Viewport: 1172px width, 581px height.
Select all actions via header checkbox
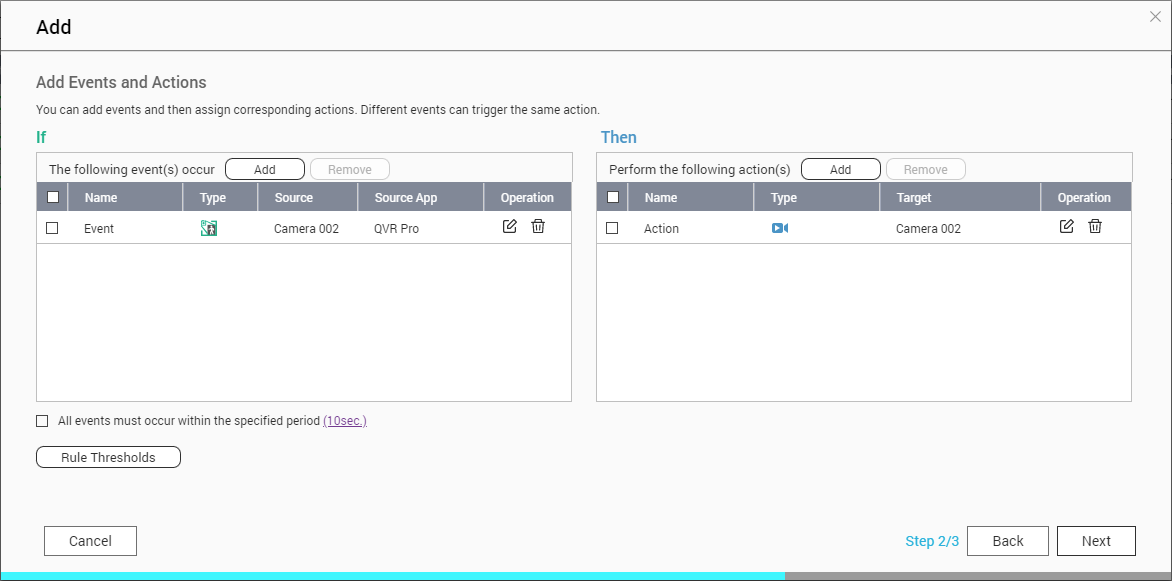(x=613, y=197)
